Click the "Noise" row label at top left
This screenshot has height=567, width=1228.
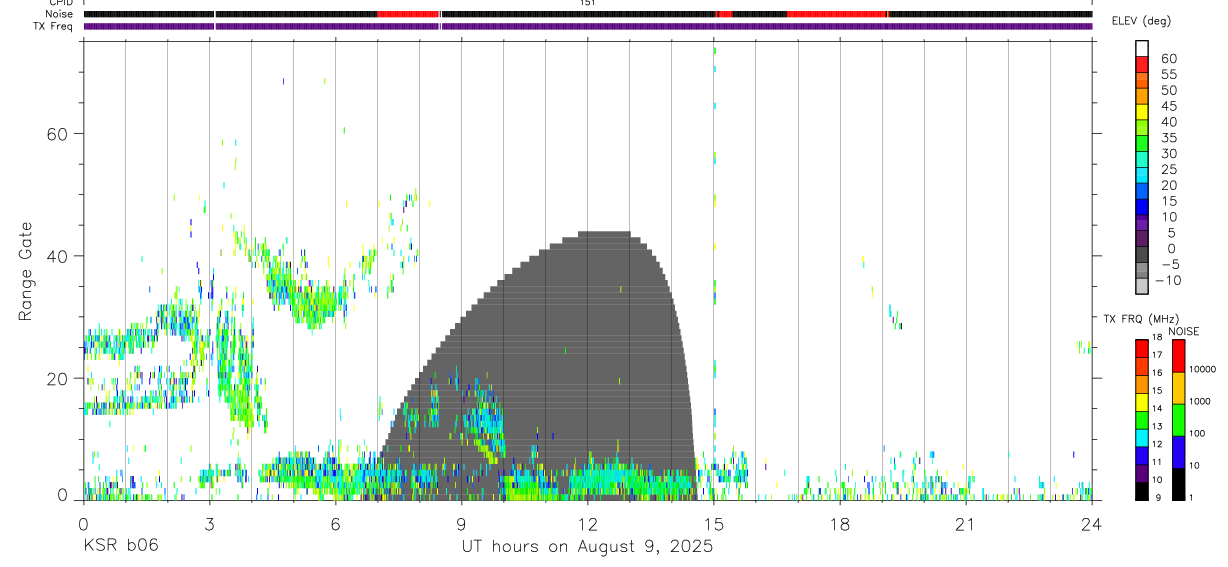tap(59, 14)
